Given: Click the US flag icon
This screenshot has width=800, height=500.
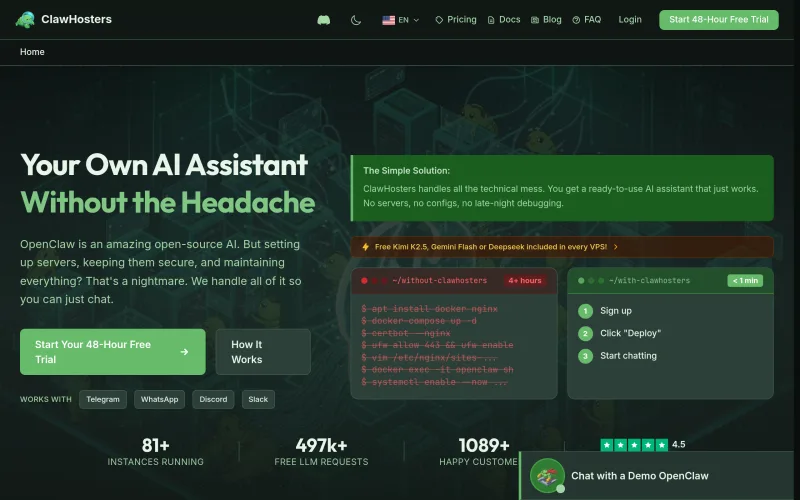Looking at the screenshot, I should coord(388,20).
